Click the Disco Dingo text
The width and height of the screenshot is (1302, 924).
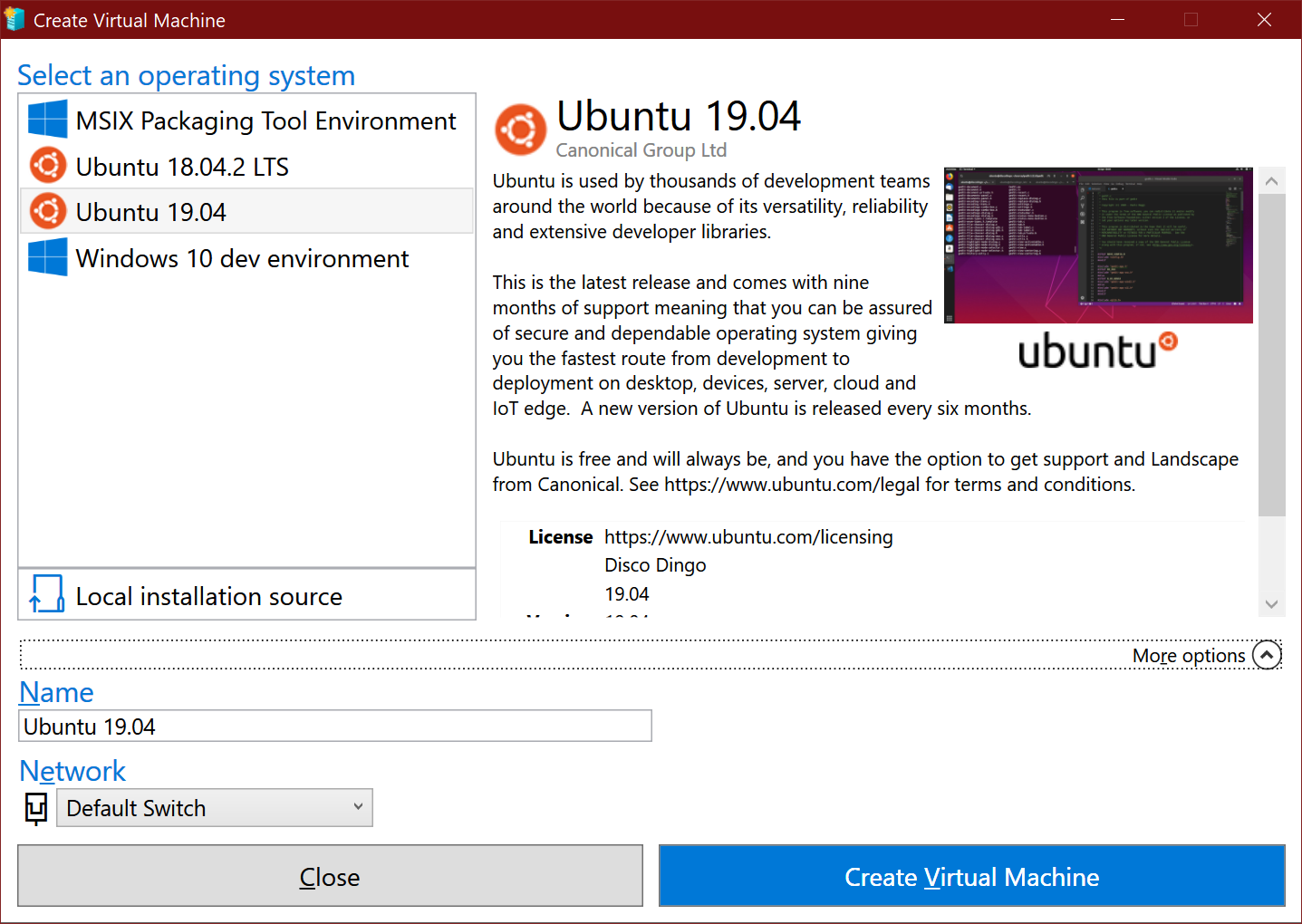(655, 565)
